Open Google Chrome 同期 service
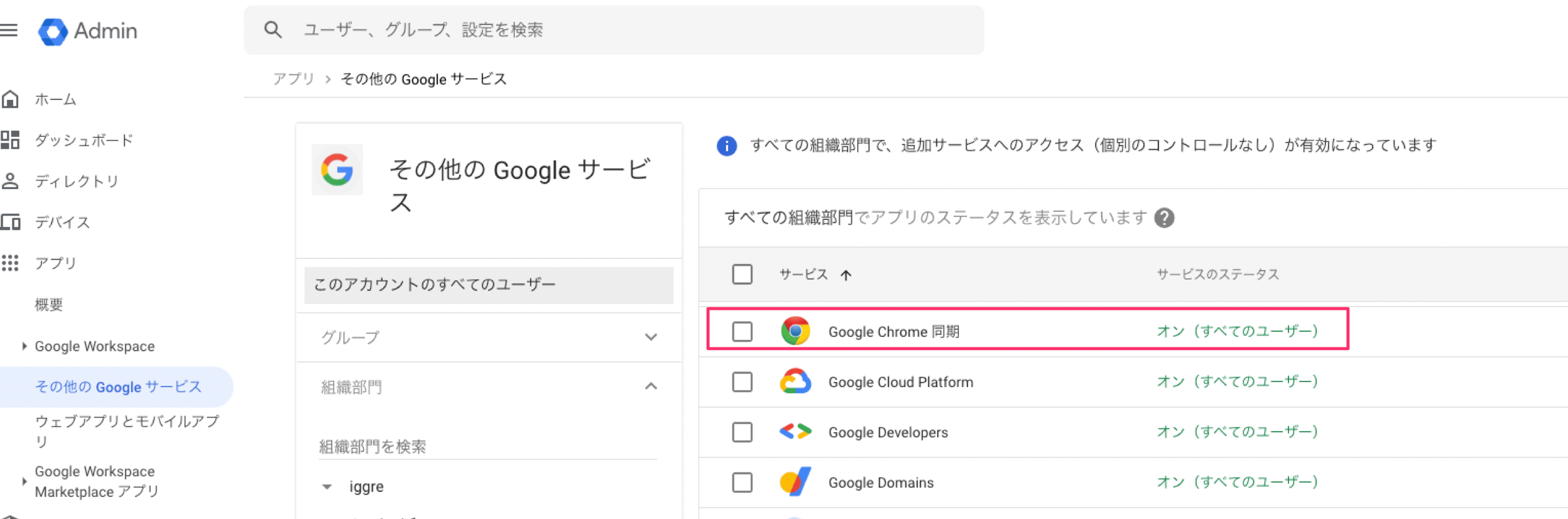This screenshot has width=1568, height=519. tap(893, 332)
